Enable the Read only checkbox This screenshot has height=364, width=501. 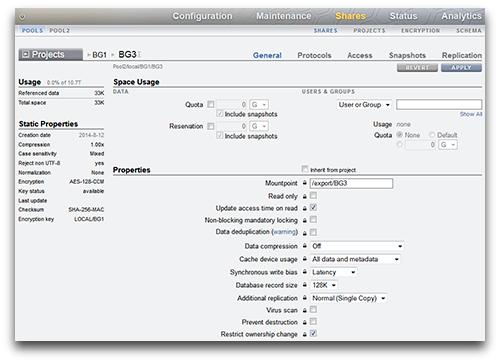313,196
